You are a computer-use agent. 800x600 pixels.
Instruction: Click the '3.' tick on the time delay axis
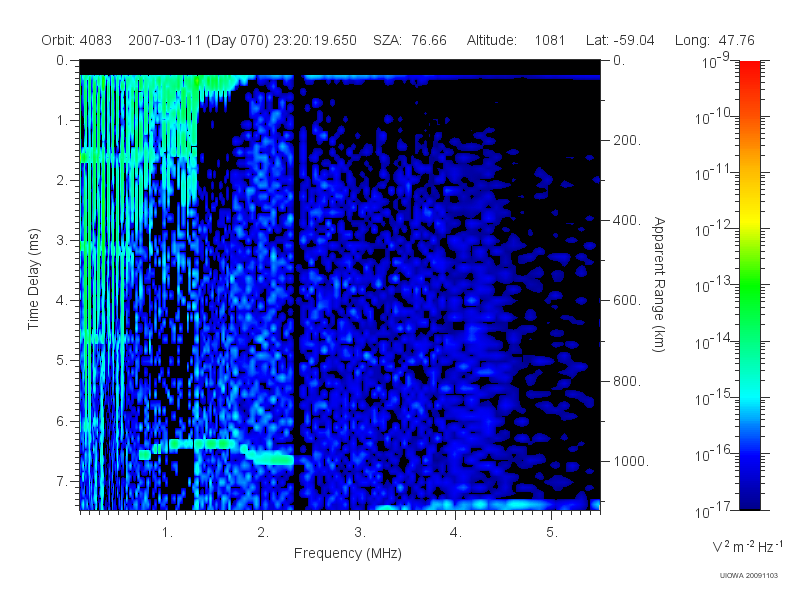[x=62, y=240]
